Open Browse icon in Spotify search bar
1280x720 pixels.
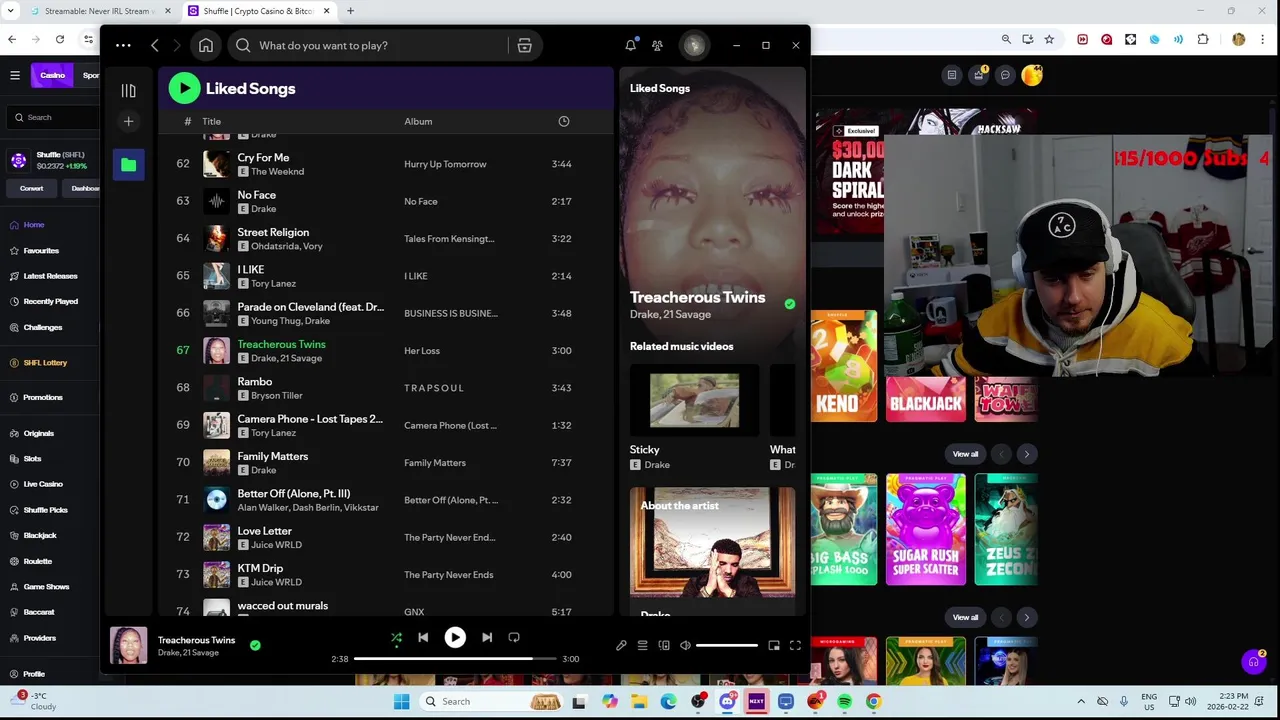pos(524,45)
